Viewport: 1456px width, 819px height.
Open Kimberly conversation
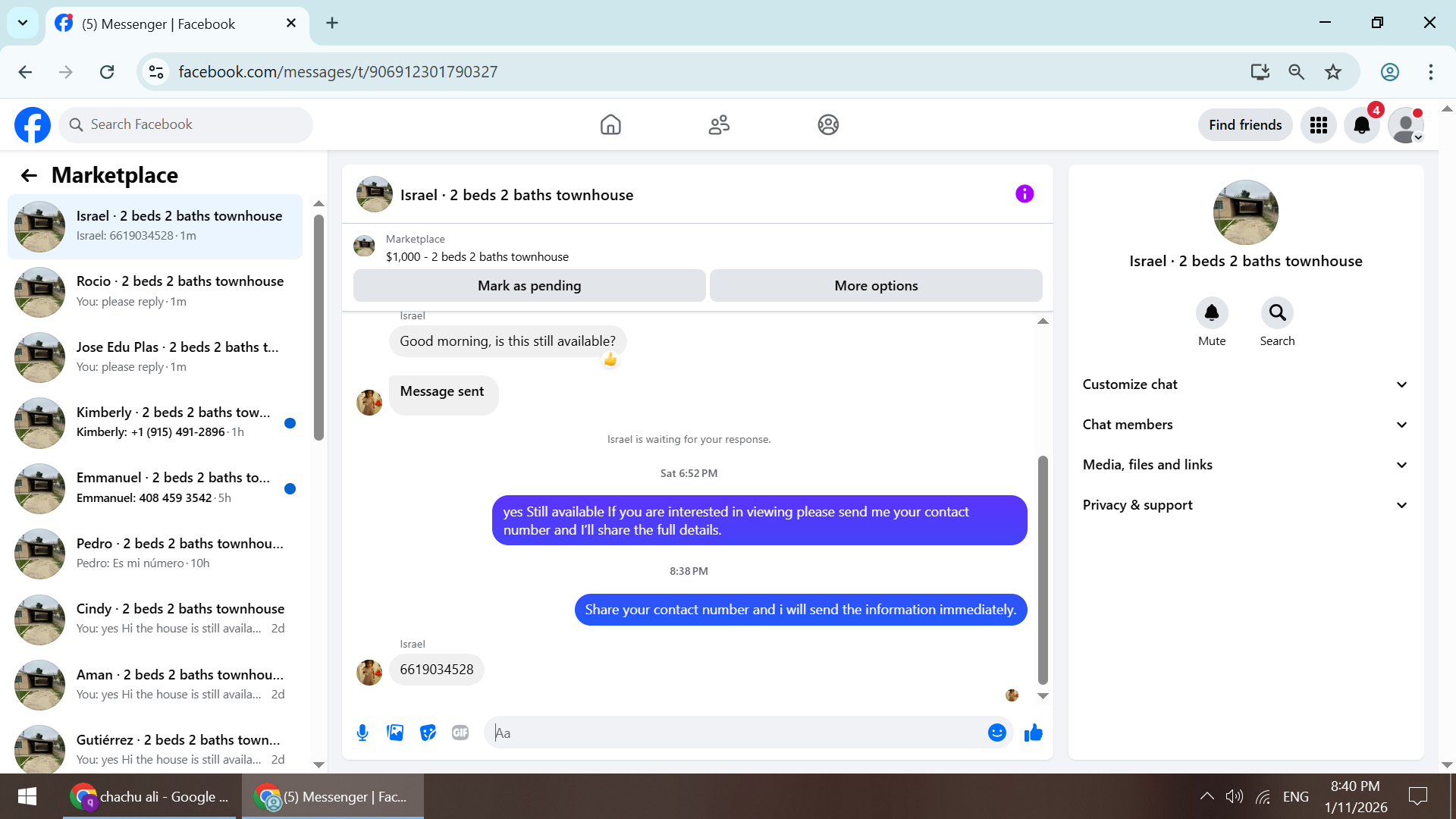(x=155, y=423)
